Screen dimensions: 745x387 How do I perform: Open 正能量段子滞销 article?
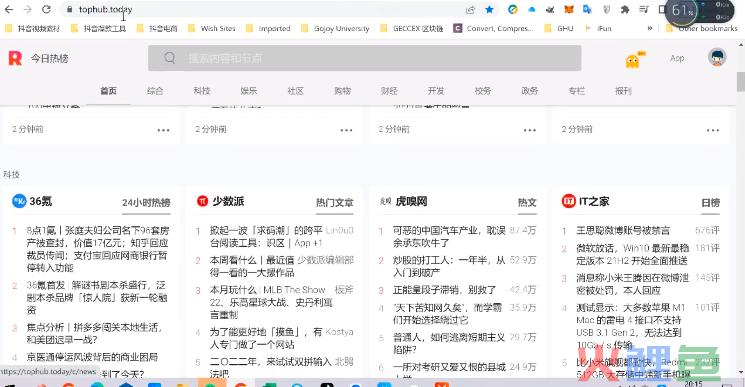(x=444, y=290)
